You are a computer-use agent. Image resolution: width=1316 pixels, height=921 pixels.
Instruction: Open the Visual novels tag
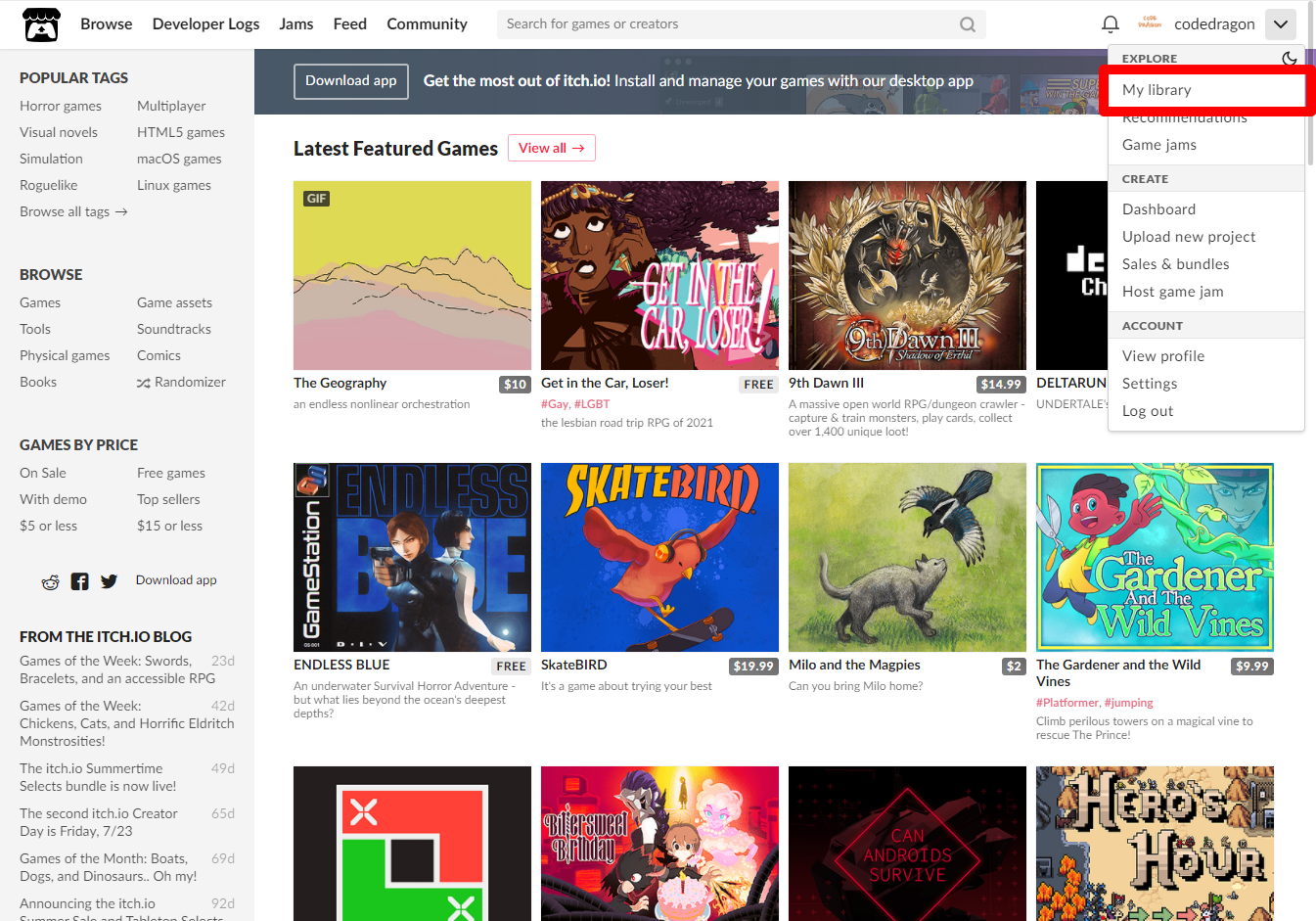click(x=59, y=132)
